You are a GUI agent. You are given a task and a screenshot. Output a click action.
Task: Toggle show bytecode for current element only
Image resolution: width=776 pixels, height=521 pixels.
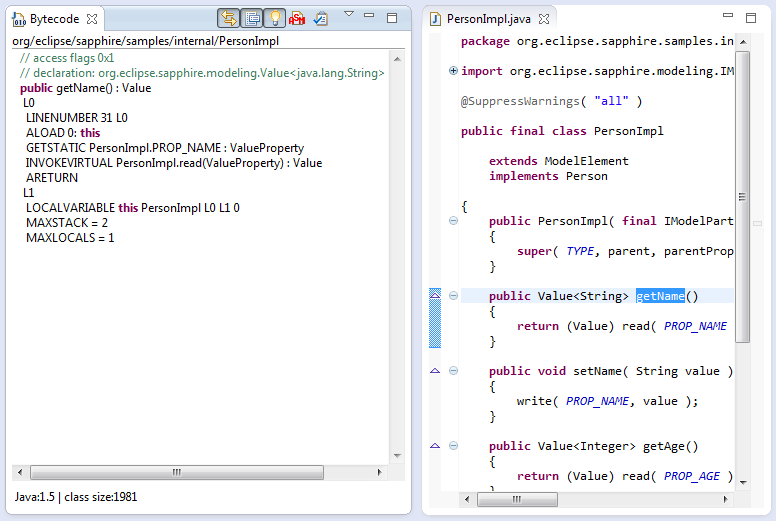(x=251, y=18)
